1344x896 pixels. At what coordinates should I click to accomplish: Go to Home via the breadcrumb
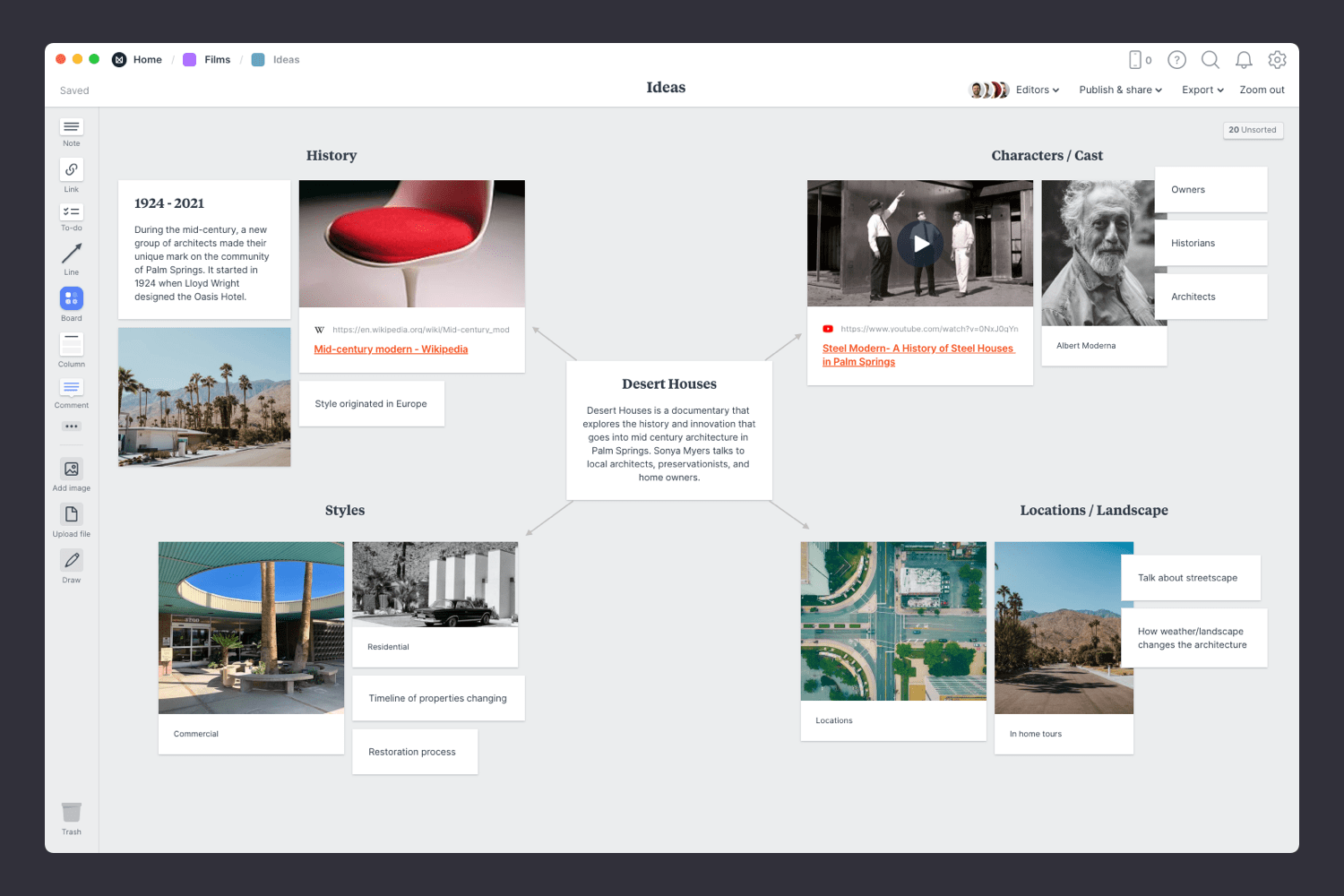click(x=147, y=59)
